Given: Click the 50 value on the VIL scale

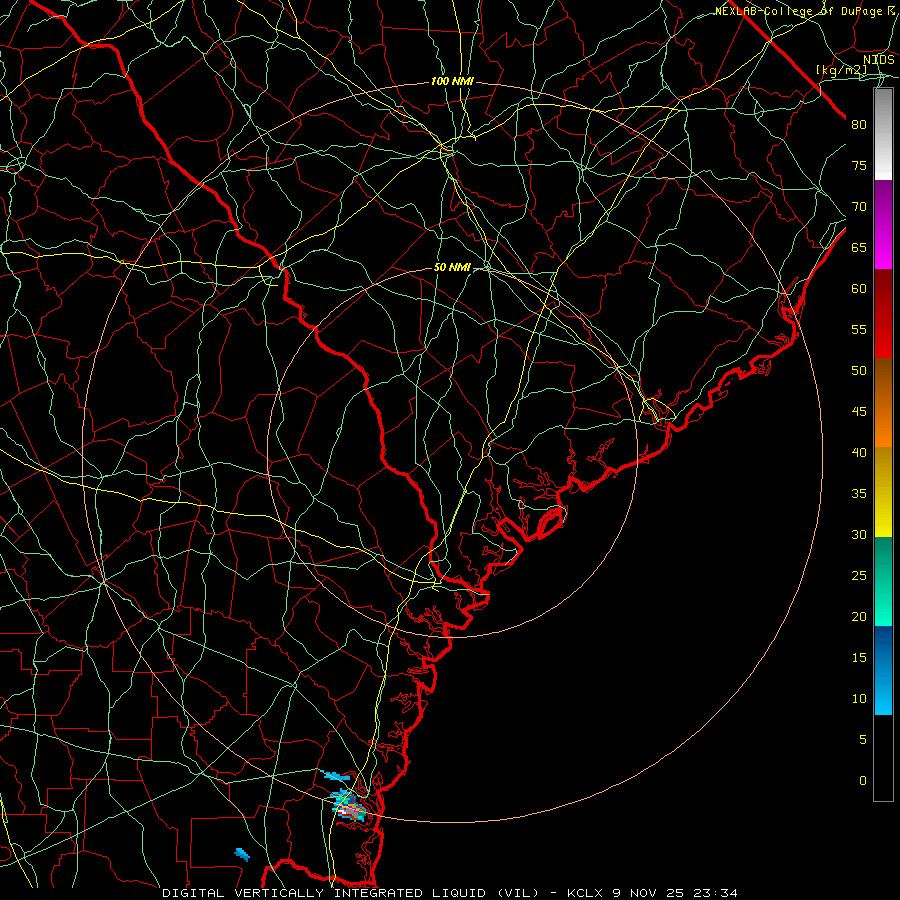Looking at the screenshot, I should coord(859,370).
